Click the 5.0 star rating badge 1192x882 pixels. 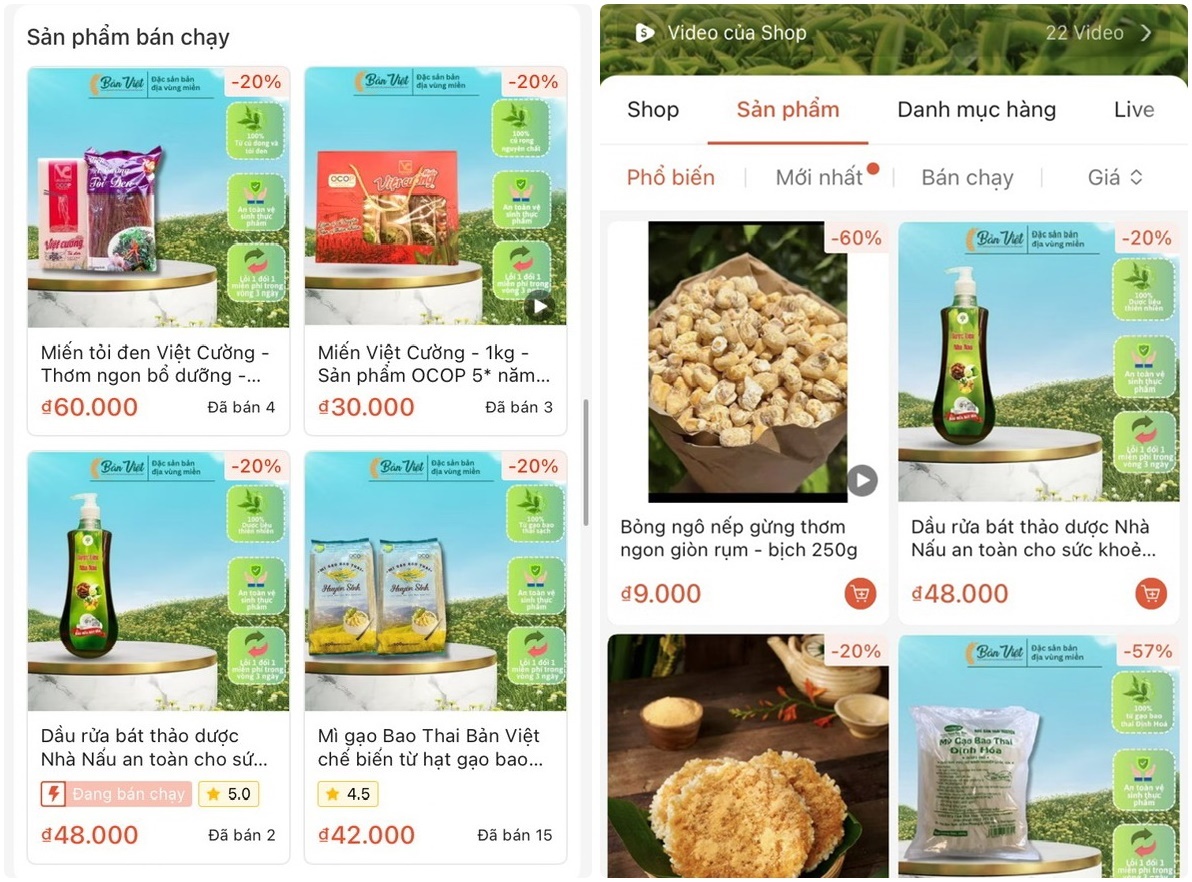point(229,794)
